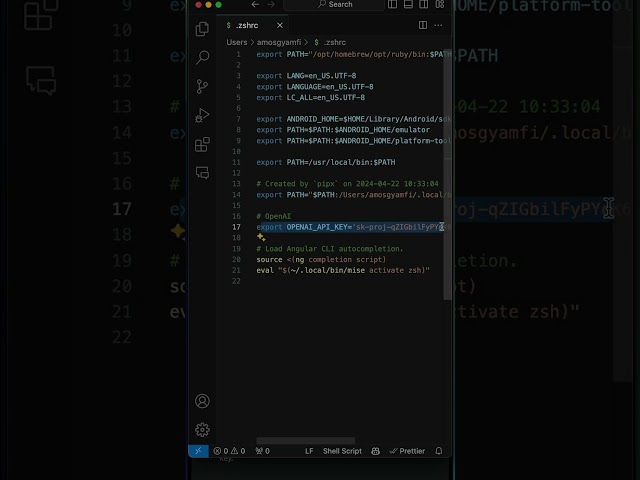Open the Chat view in activity bar

pyautogui.click(x=202, y=173)
